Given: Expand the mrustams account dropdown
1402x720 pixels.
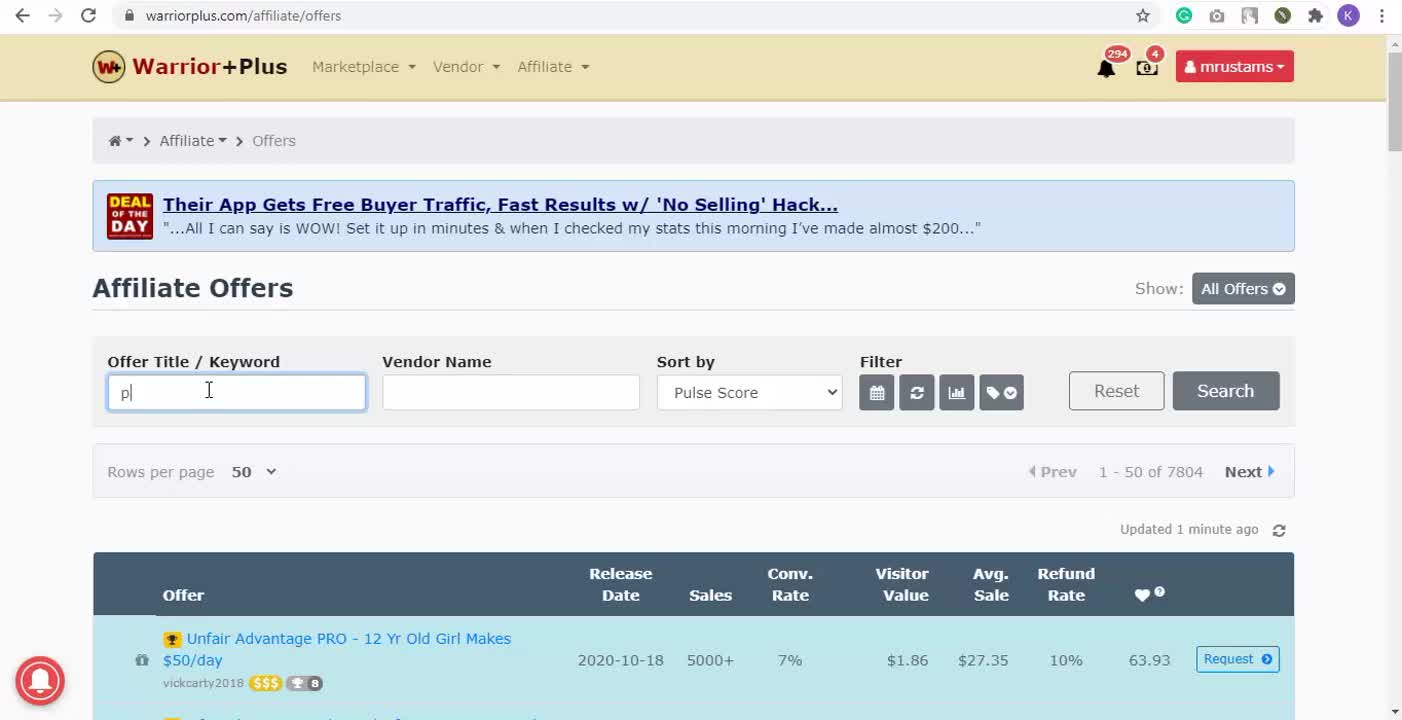Looking at the screenshot, I should tap(1234, 66).
